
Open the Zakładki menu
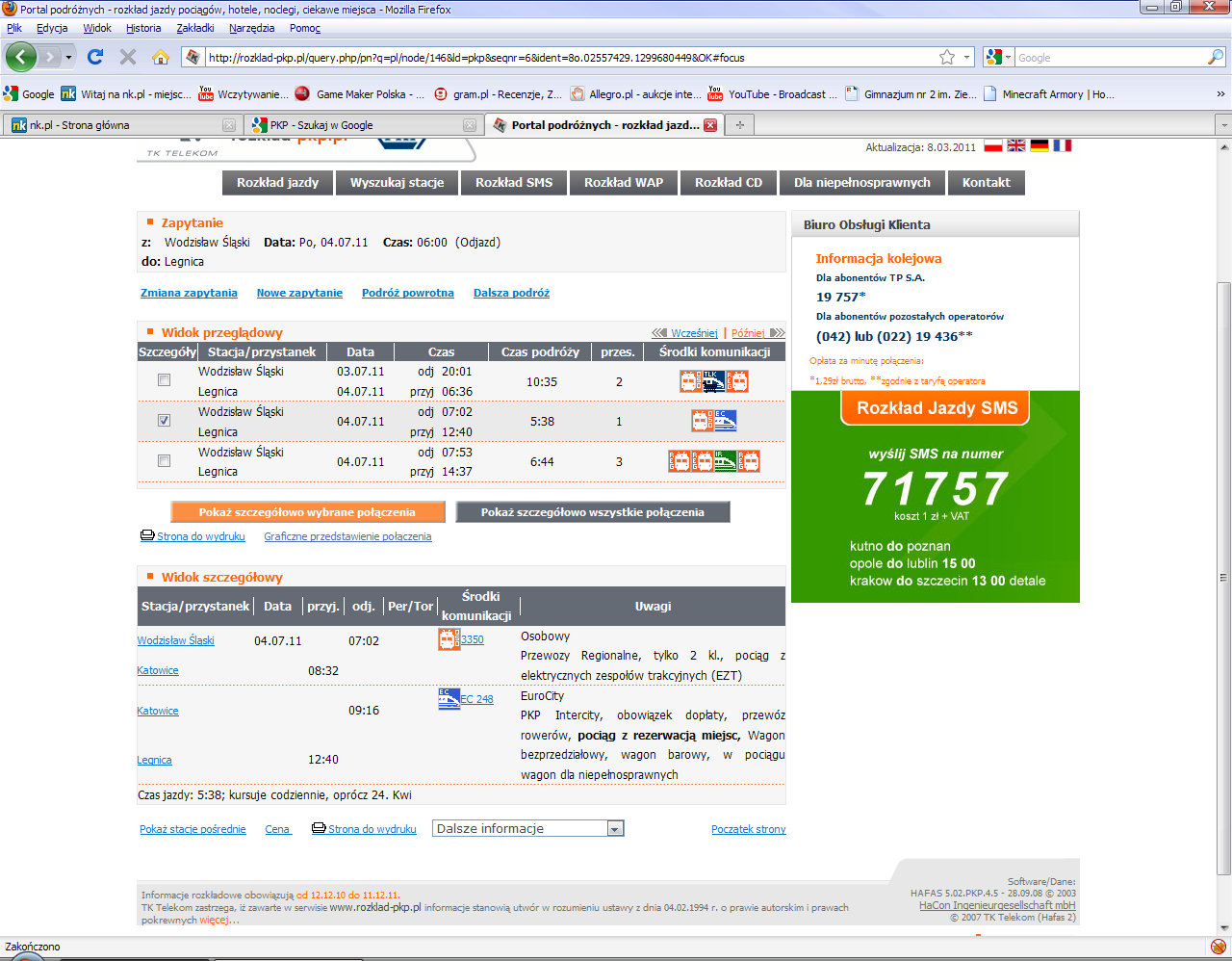pos(195,28)
